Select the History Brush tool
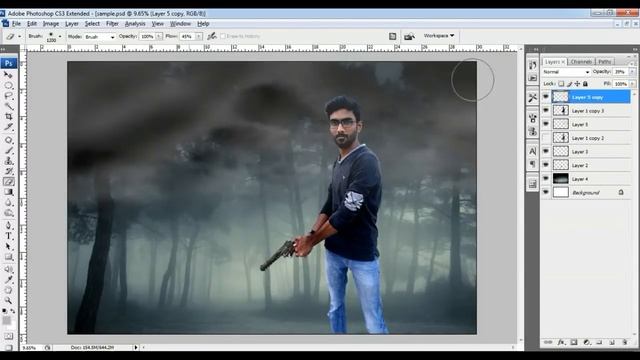640x360 pixels. coord(8,171)
